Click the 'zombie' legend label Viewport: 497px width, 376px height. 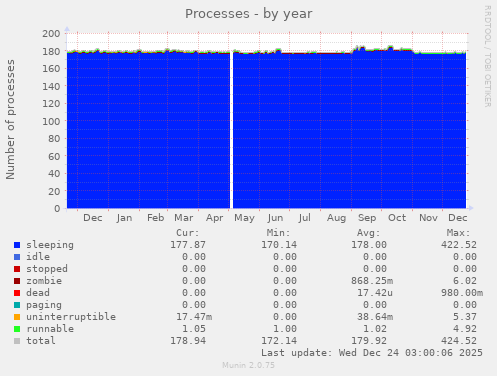[x=44, y=281]
